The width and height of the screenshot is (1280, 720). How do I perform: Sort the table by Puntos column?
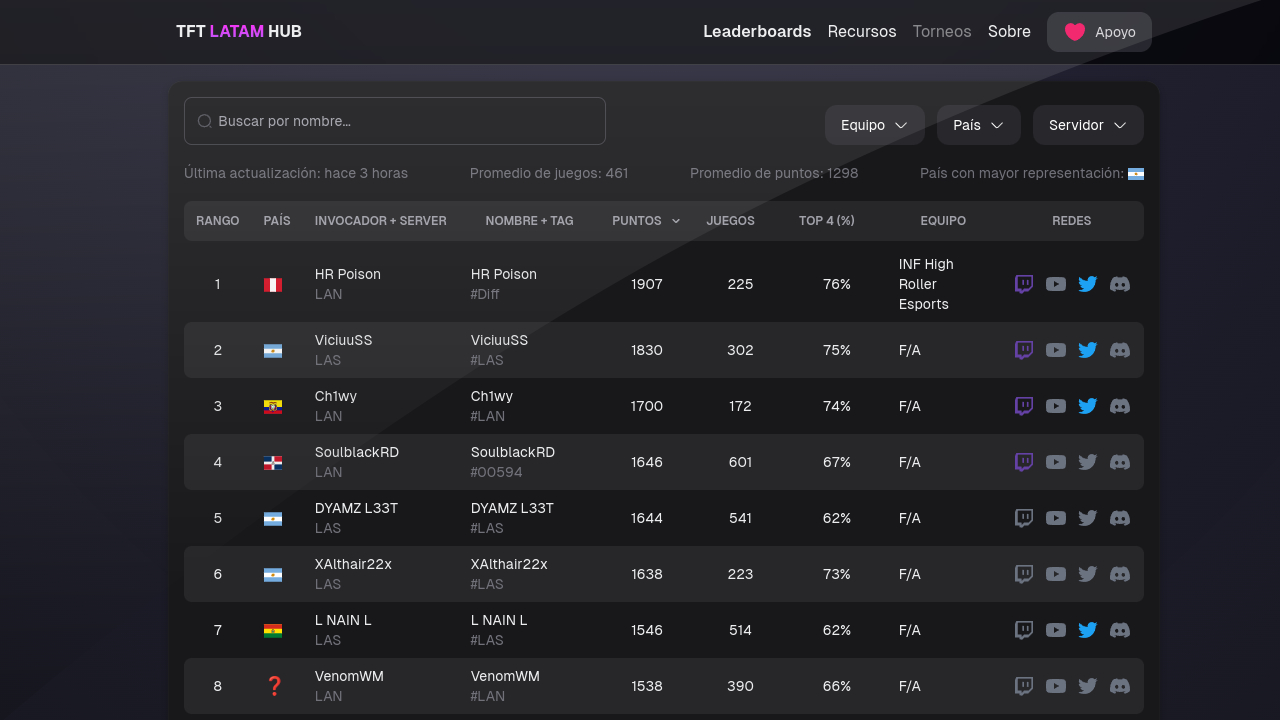(645, 221)
